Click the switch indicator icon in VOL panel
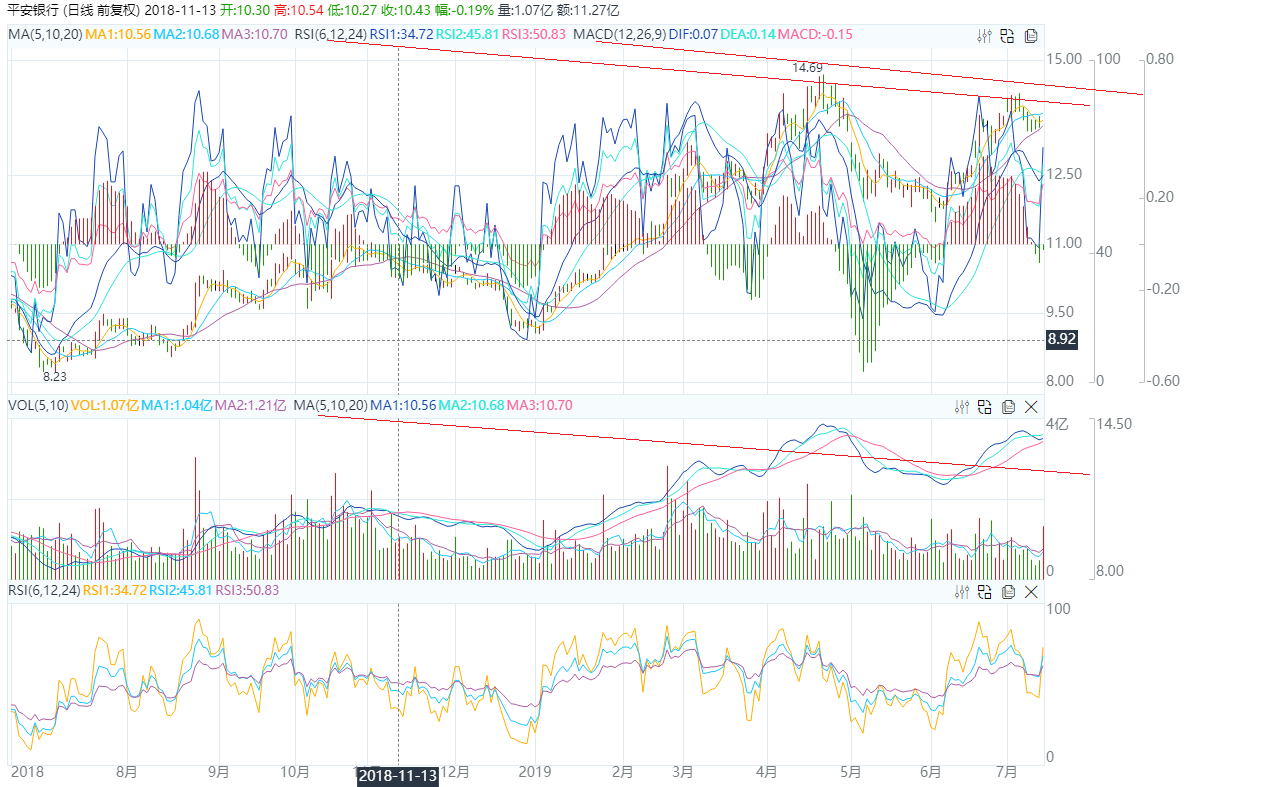Screen dimensions: 1286x787 click(984, 405)
